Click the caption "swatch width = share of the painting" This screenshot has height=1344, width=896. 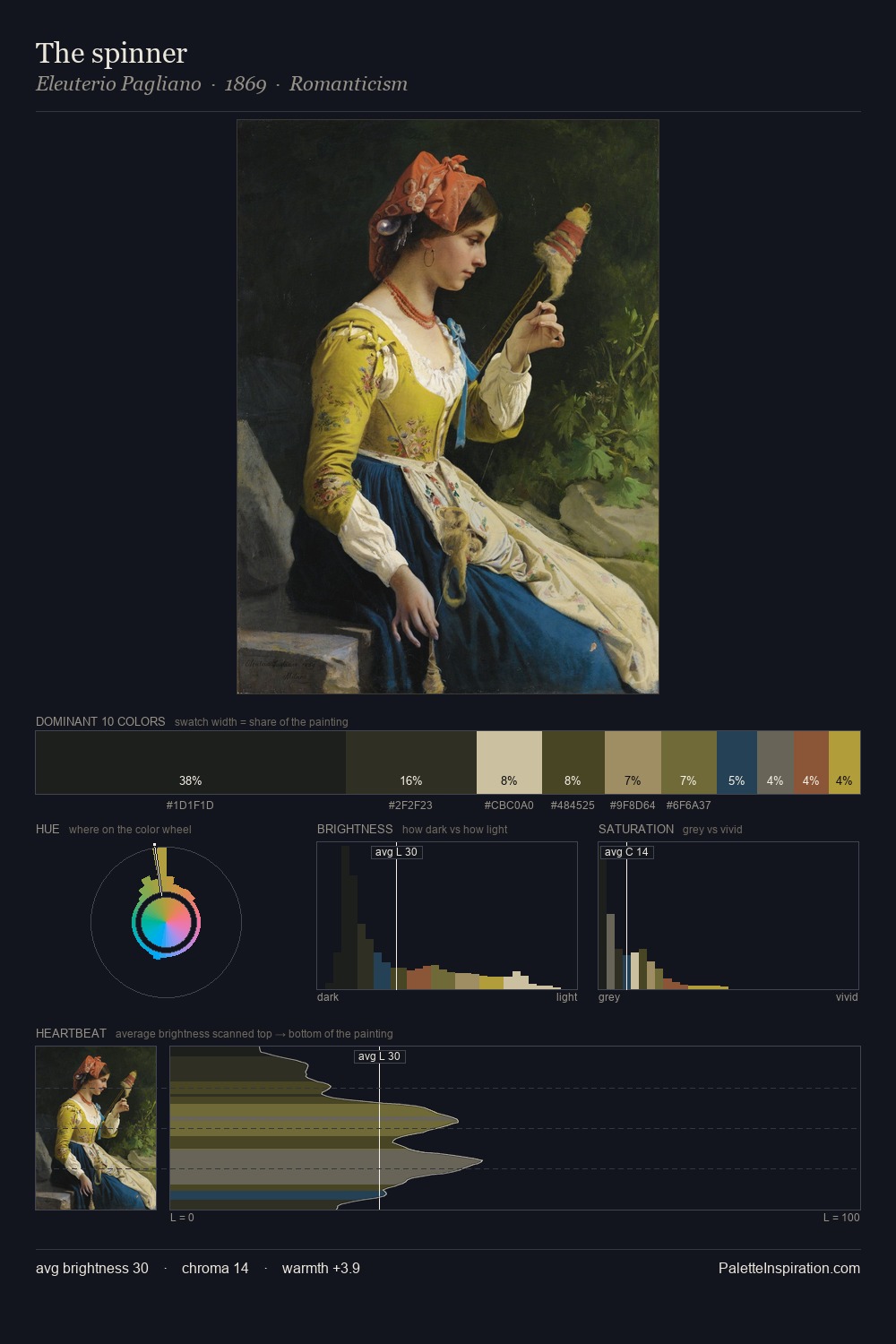[262, 722]
